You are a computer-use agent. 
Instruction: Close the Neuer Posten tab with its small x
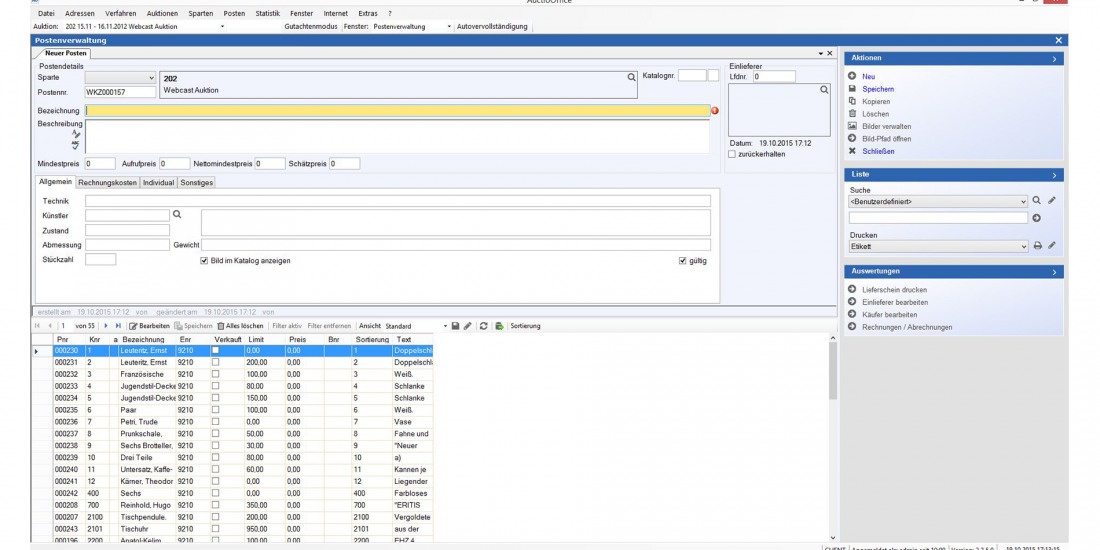coord(829,53)
